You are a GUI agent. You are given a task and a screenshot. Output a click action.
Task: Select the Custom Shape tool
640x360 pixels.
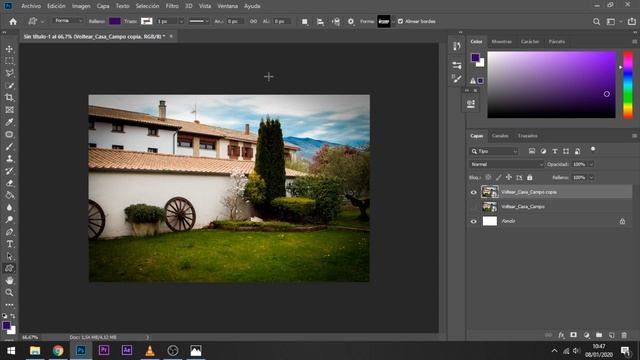pos(9,268)
